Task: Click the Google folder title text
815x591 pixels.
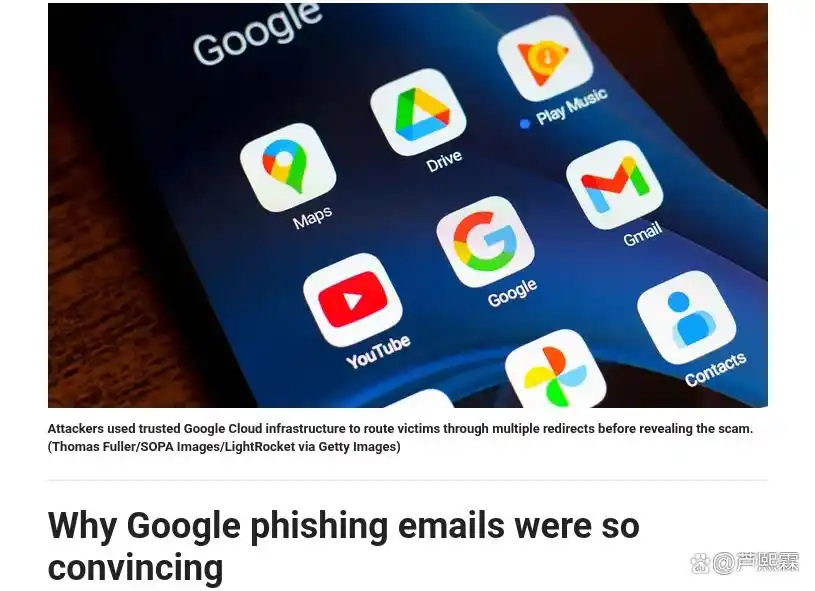Action: tap(257, 32)
